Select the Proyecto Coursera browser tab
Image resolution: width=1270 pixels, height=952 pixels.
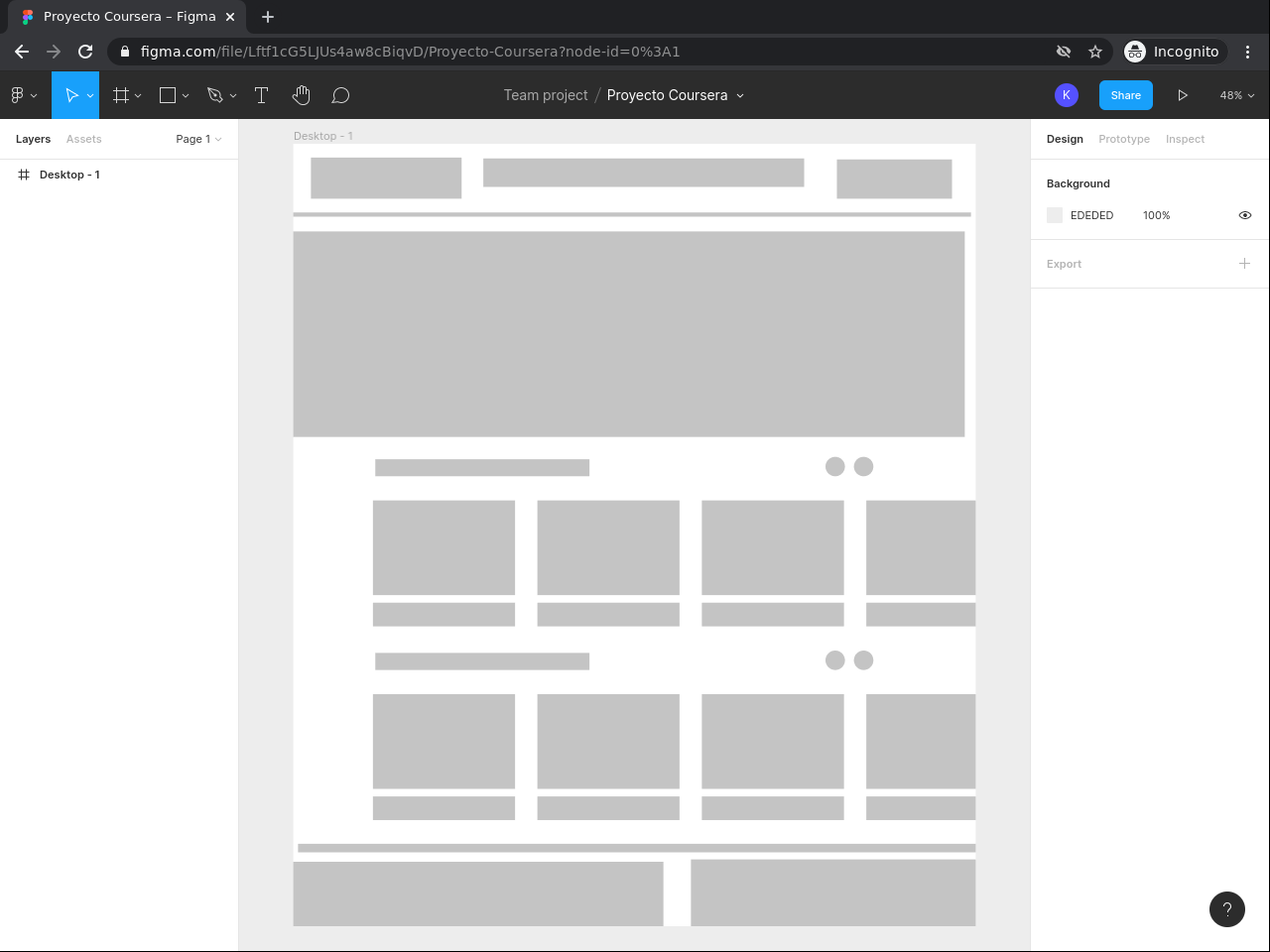(127, 17)
